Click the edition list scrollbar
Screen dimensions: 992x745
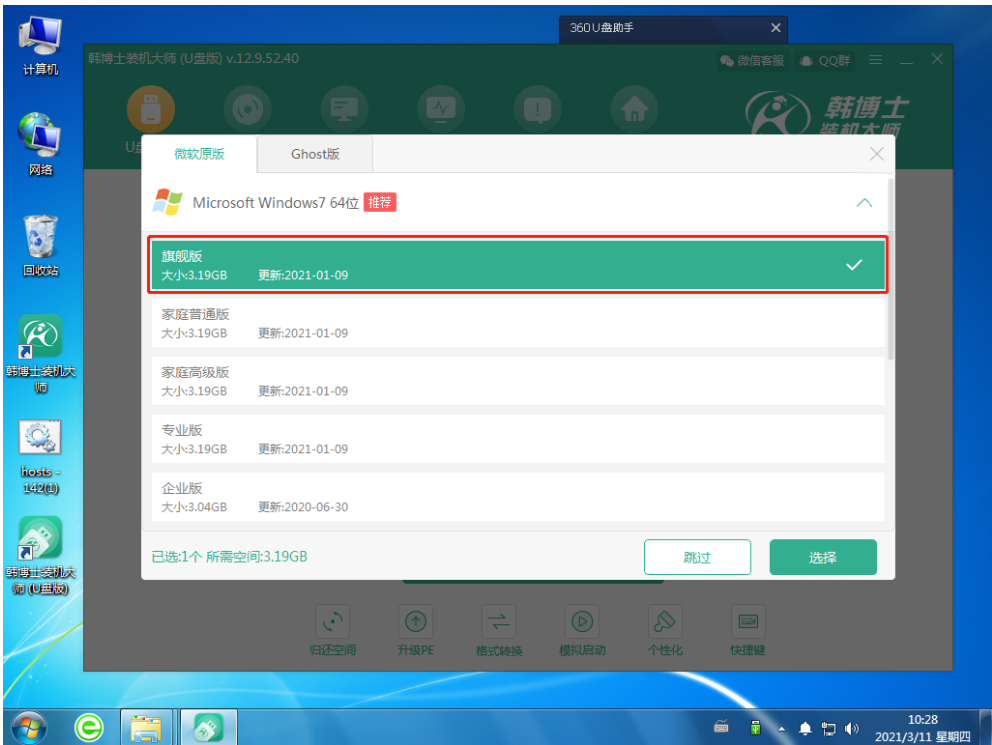tap(890, 269)
